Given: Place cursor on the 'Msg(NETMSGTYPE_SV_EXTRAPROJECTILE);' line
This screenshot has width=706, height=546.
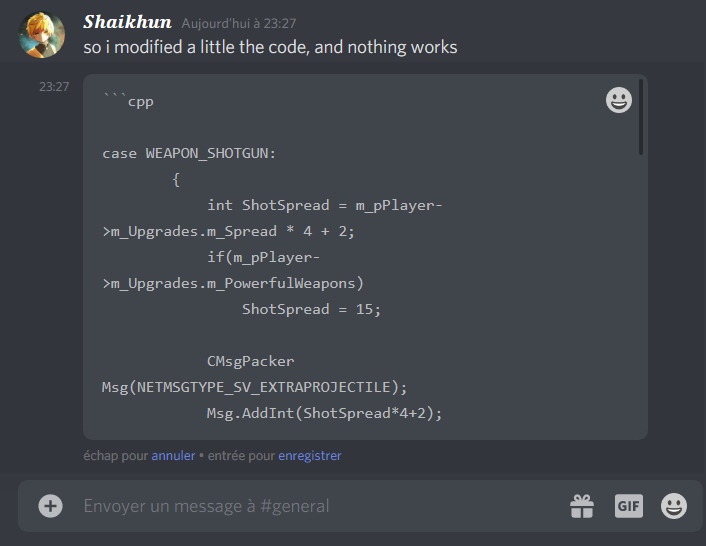Looking at the screenshot, I should pos(254,387).
